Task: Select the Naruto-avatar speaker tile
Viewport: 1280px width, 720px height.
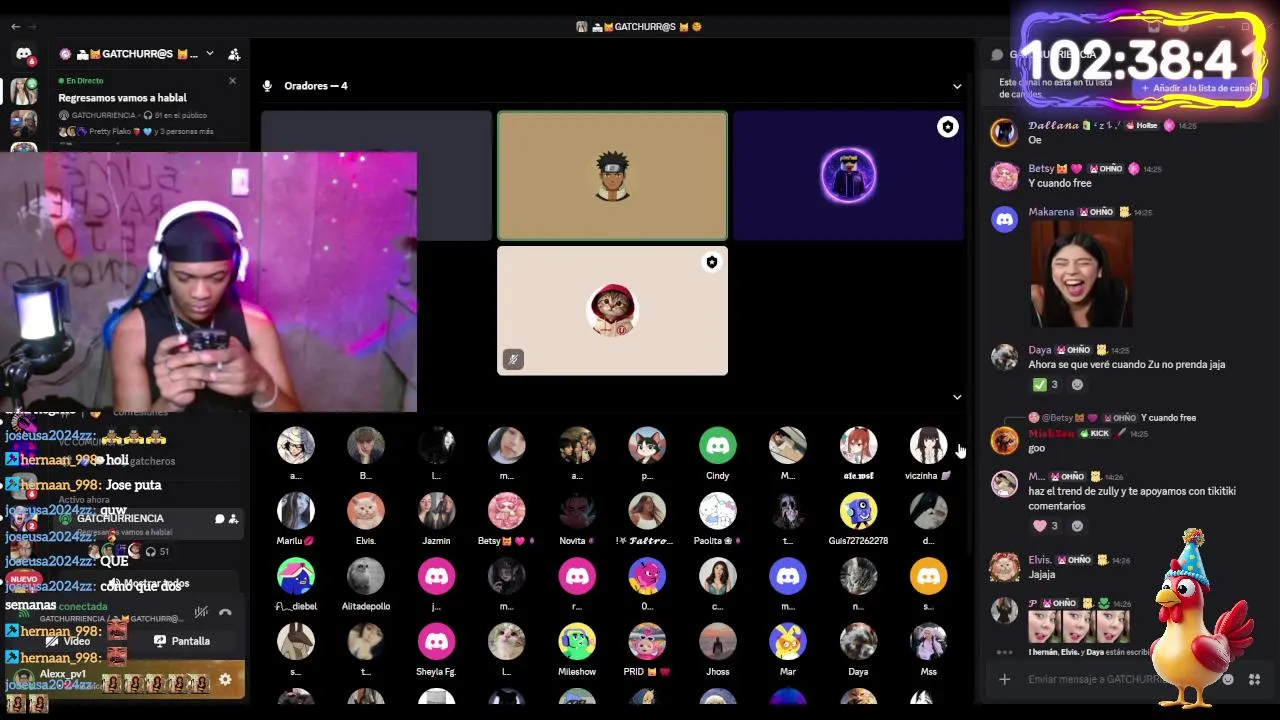Action: (612, 176)
